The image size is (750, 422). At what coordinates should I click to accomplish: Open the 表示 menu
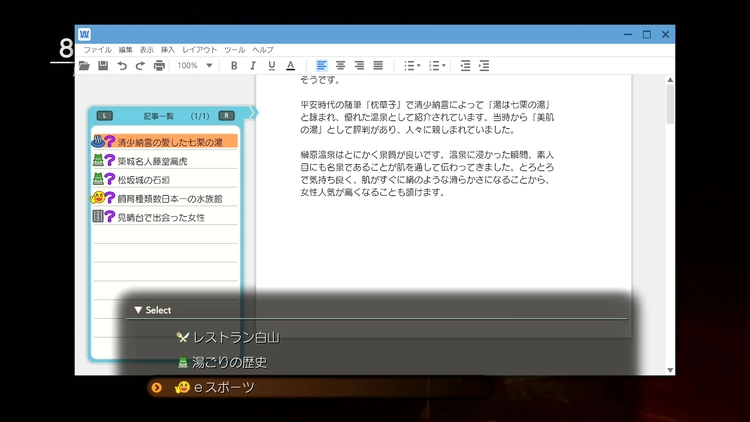point(146,50)
